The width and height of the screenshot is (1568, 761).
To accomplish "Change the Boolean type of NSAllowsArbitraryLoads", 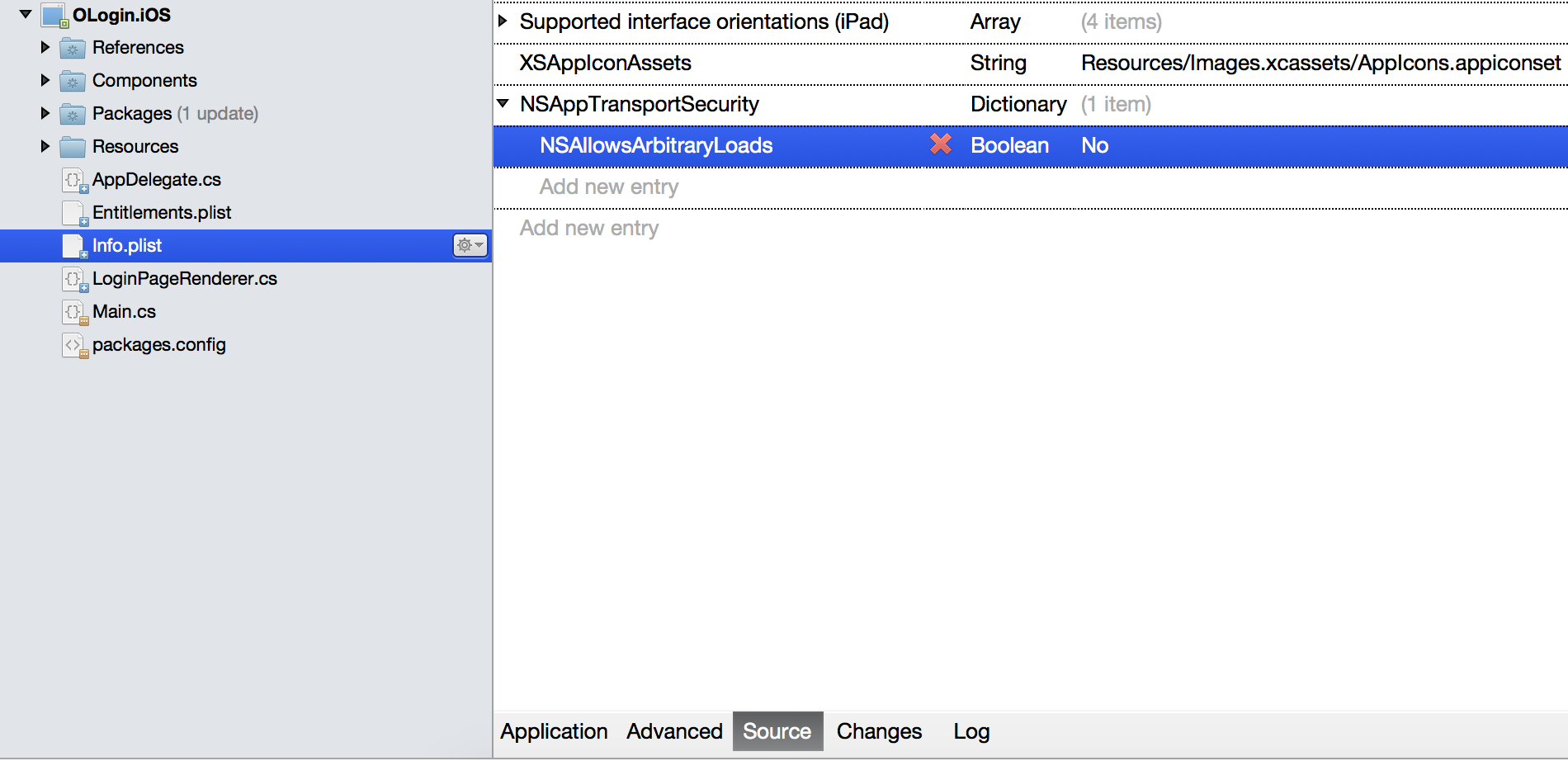I will pyautogui.click(x=1009, y=146).
